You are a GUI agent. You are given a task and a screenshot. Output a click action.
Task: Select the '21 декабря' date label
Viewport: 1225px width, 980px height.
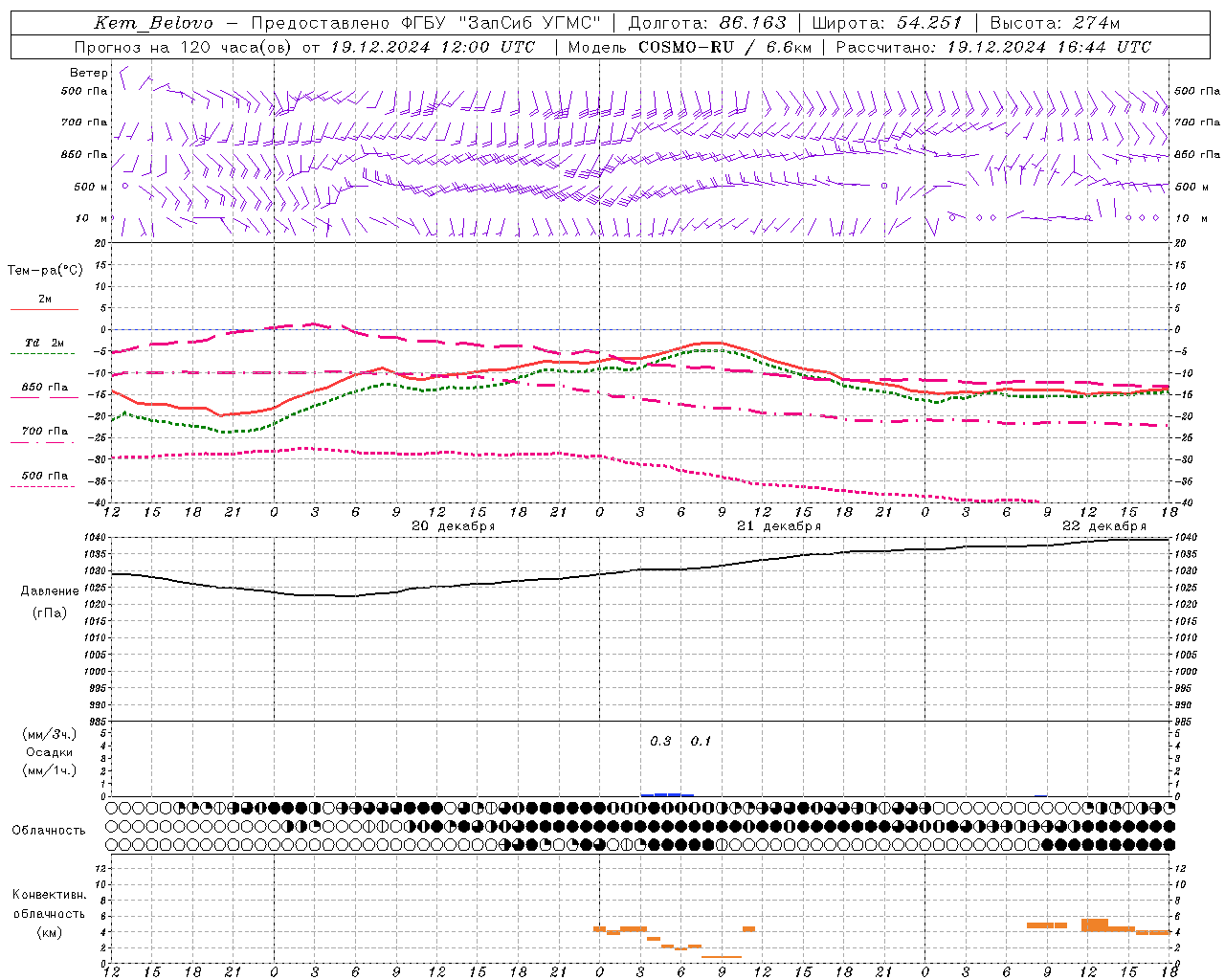779,526
